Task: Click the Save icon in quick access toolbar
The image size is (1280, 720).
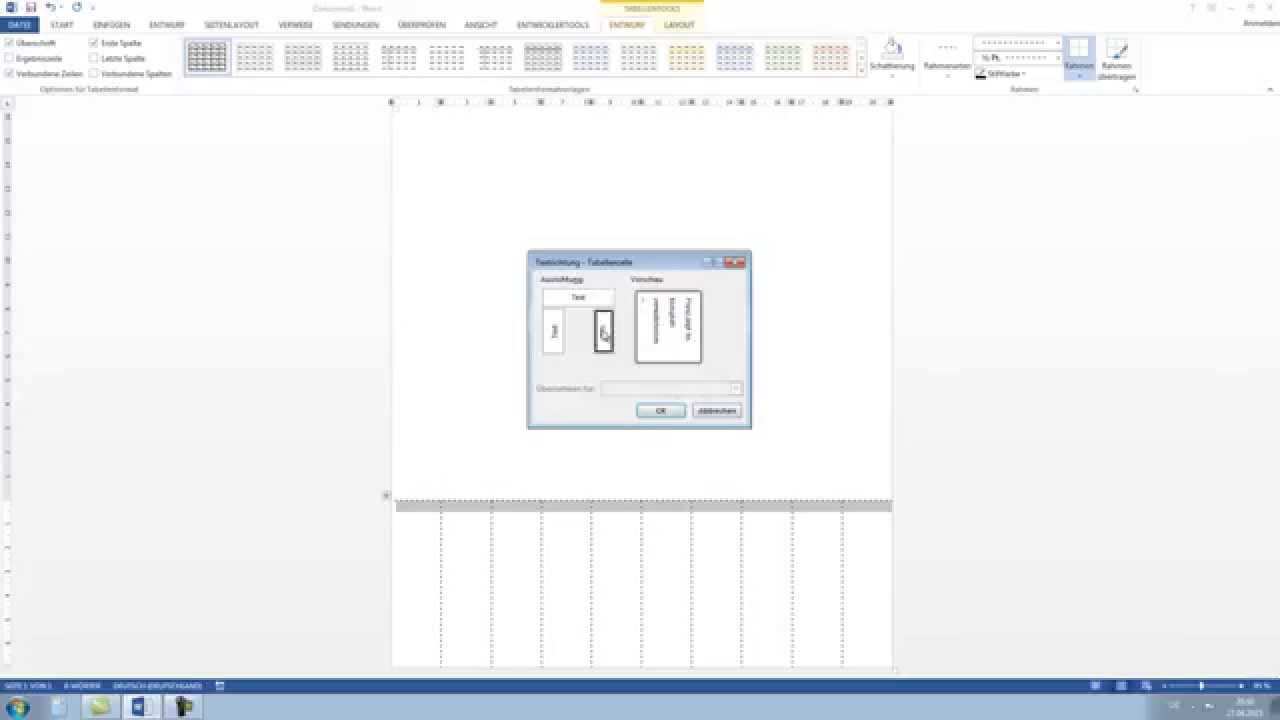Action: 31,7
